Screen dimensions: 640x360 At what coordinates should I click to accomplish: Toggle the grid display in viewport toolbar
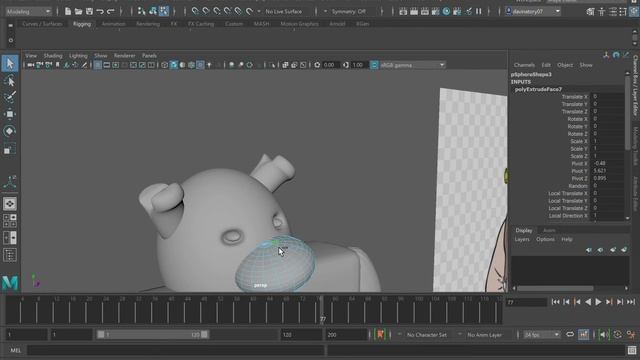pyautogui.click(x=98, y=65)
